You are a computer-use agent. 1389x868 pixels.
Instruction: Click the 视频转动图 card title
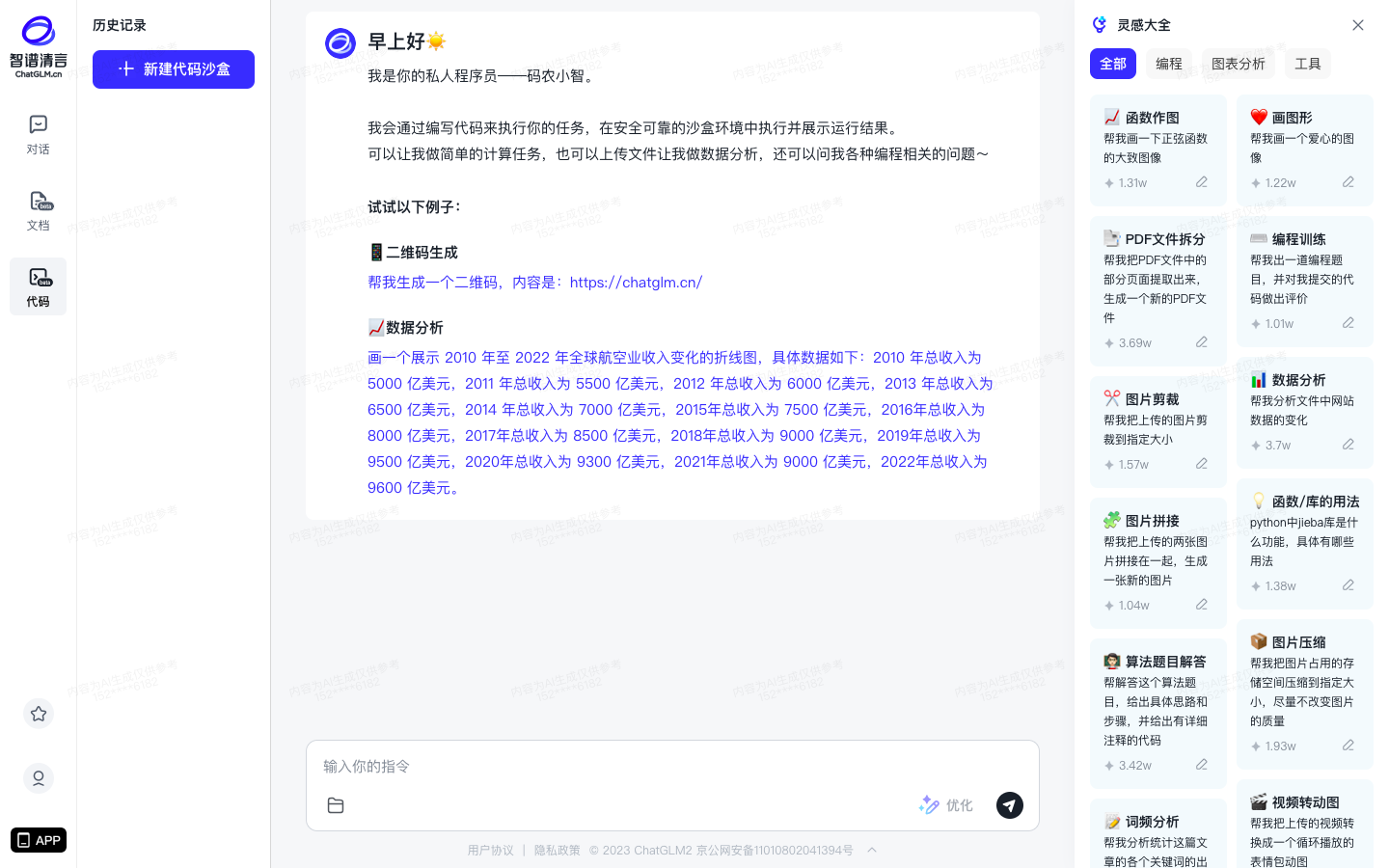pos(1306,802)
